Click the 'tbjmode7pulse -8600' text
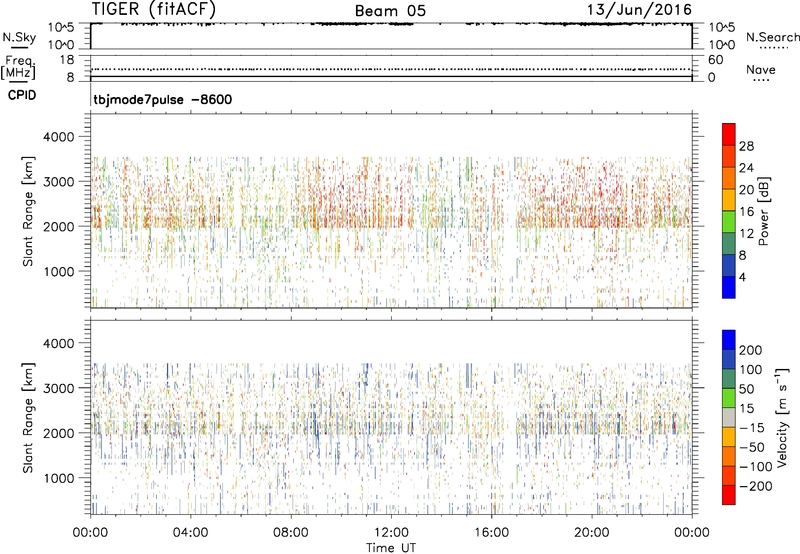Viewport: 800px width, 554px height. point(163,99)
